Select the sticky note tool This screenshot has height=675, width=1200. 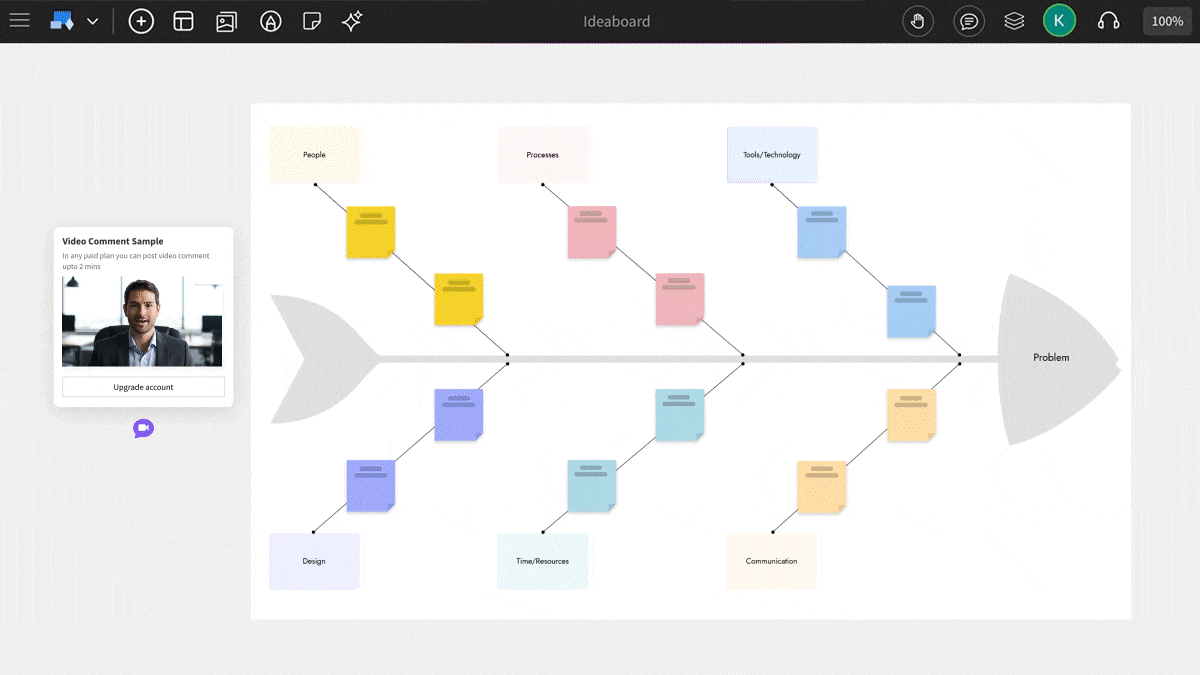coord(312,20)
